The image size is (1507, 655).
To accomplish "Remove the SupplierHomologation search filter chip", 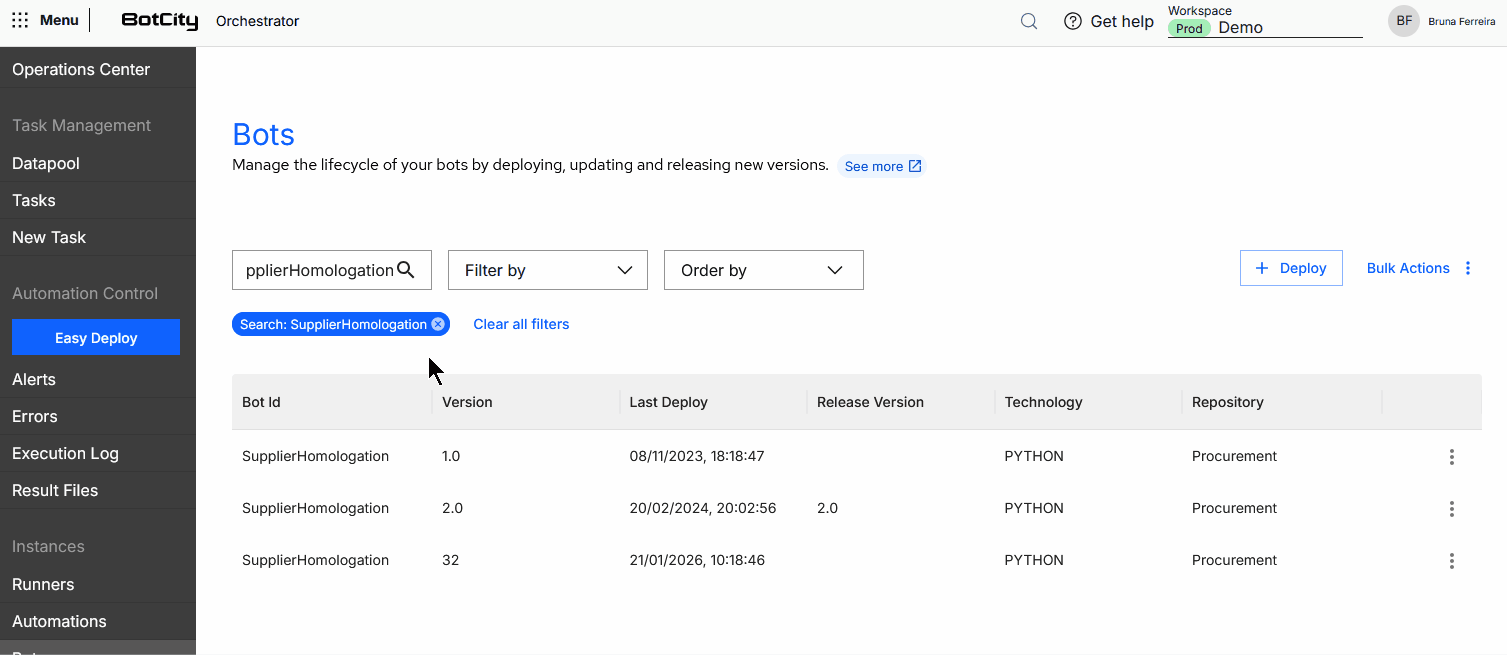I will click(438, 324).
